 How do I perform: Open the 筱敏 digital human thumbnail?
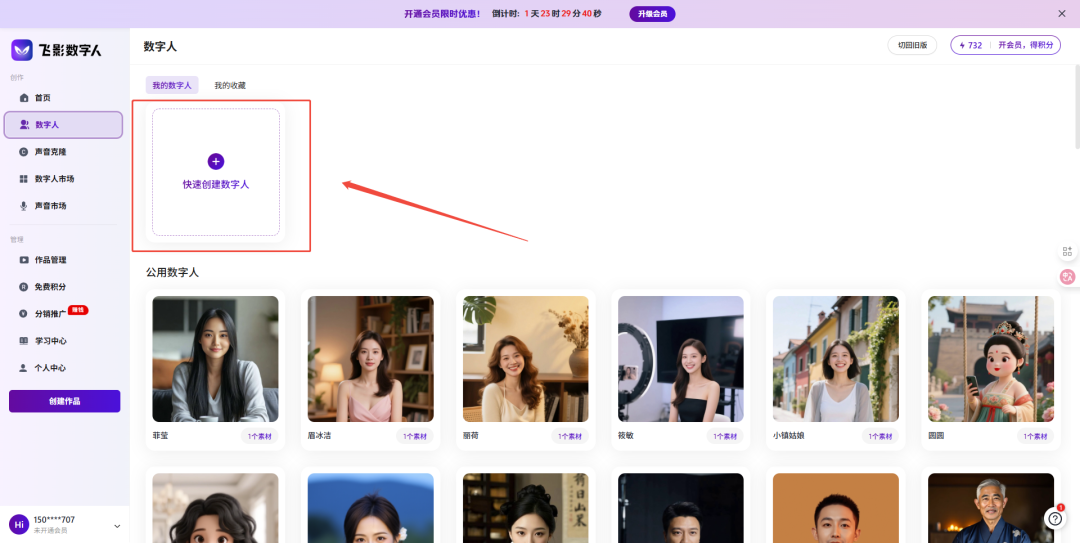(681, 359)
